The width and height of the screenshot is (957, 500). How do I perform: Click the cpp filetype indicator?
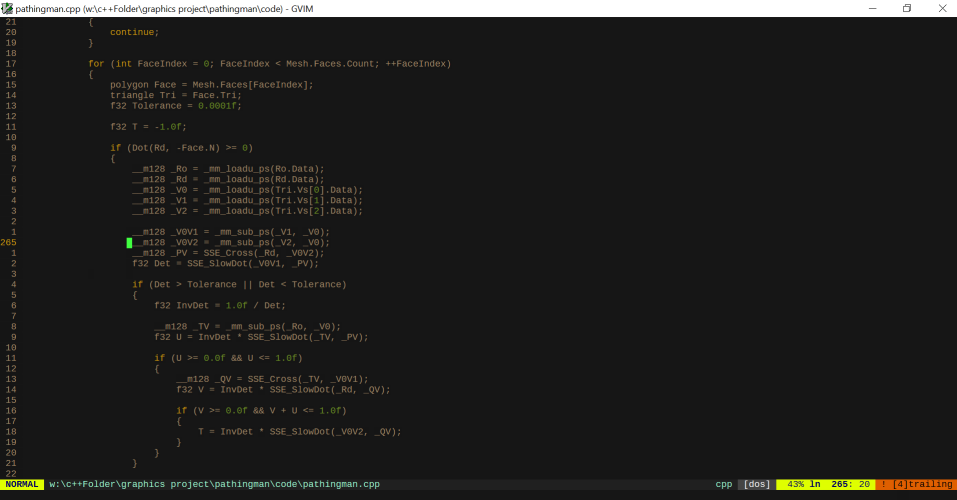pyautogui.click(x=723, y=484)
